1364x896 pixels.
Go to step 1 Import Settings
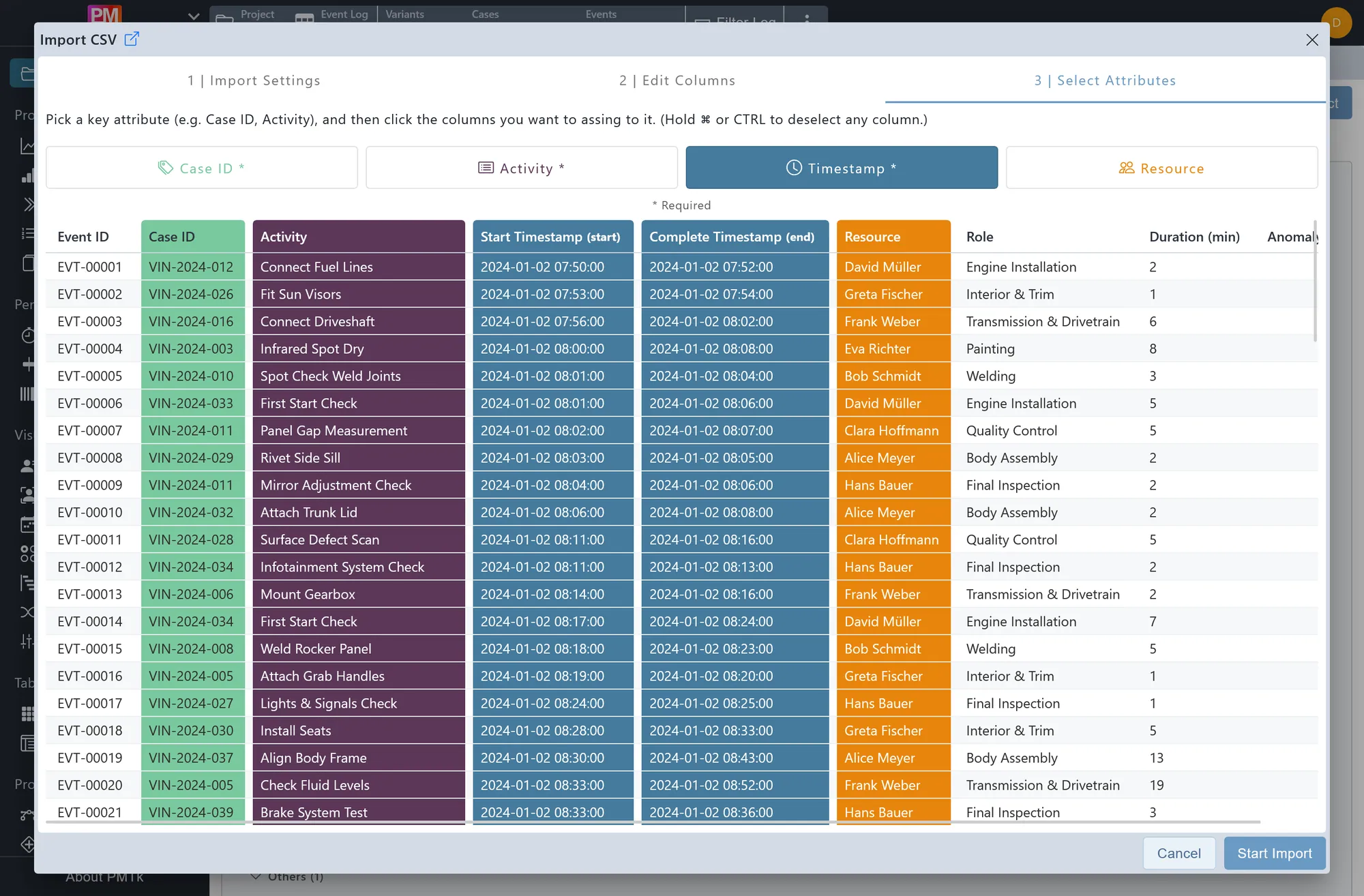(254, 80)
